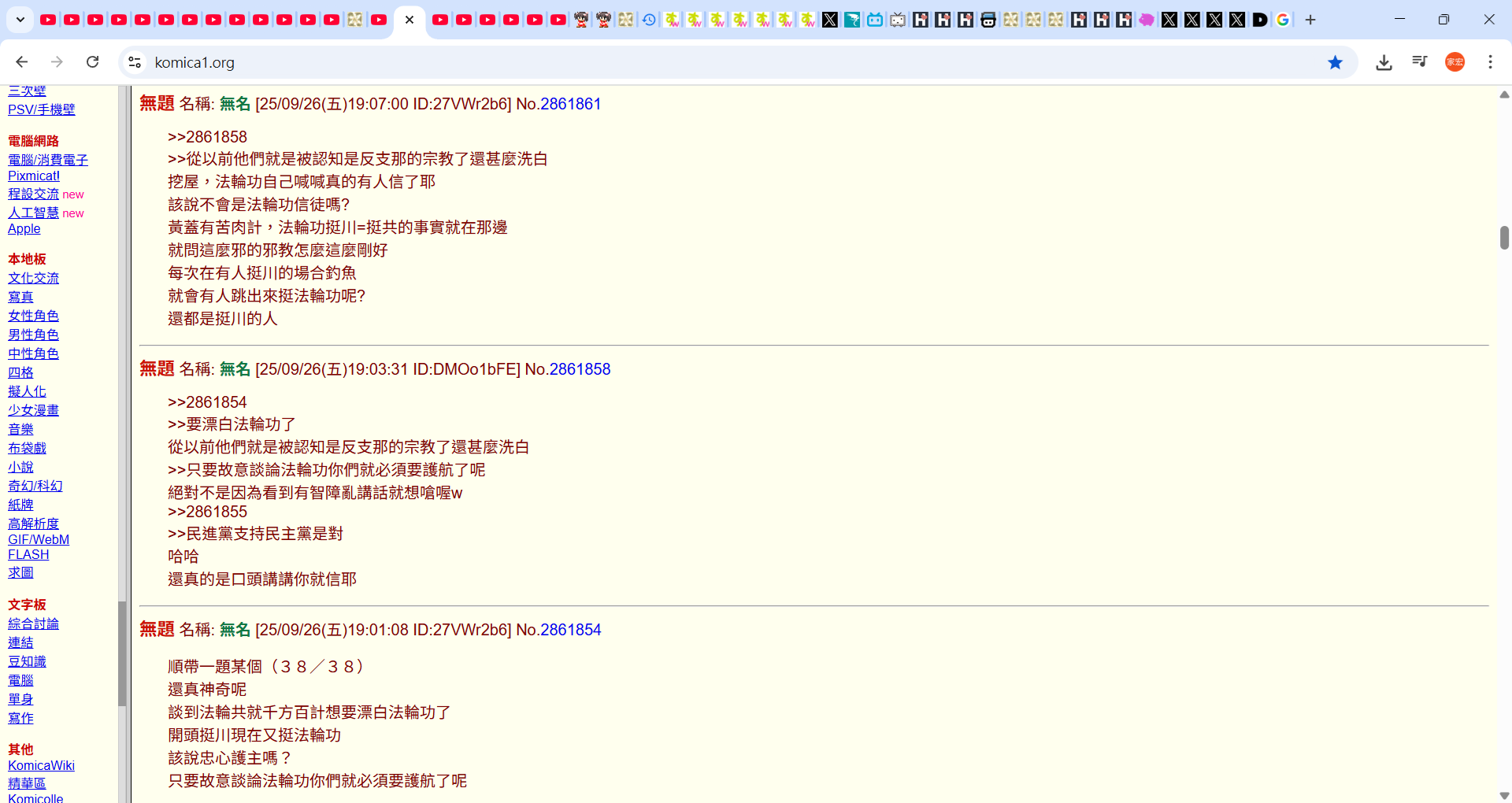This screenshot has height=803, width=1512.
Task: Click the browser back arrow
Action: pyautogui.click(x=22, y=62)
